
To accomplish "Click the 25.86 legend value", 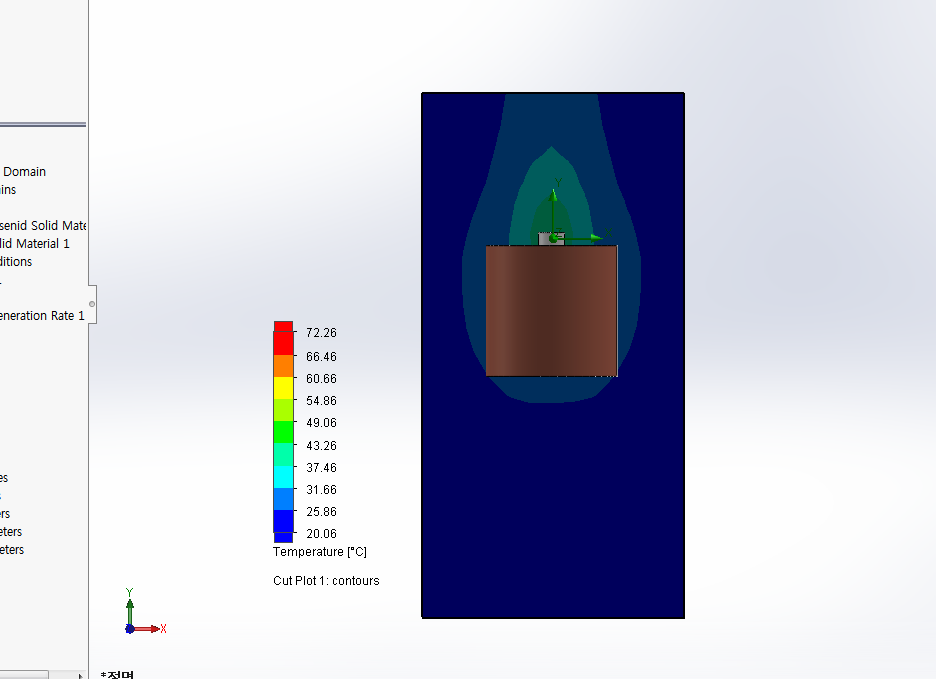I will [x=321, y=512].
